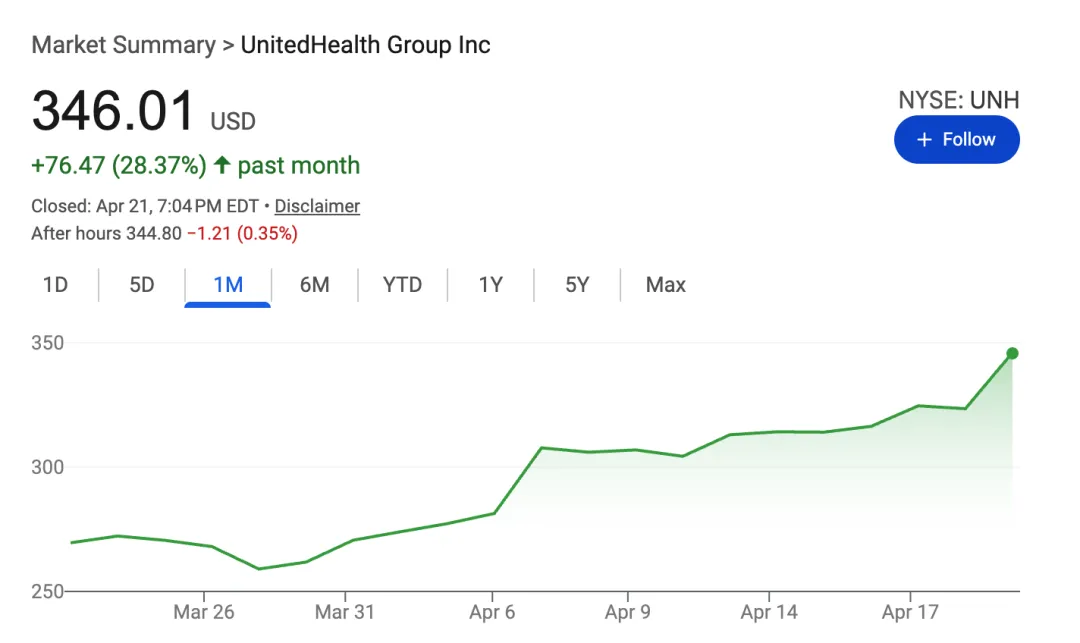
Task: Click the Apr 6 date axis label
Action: coord(492,612)
